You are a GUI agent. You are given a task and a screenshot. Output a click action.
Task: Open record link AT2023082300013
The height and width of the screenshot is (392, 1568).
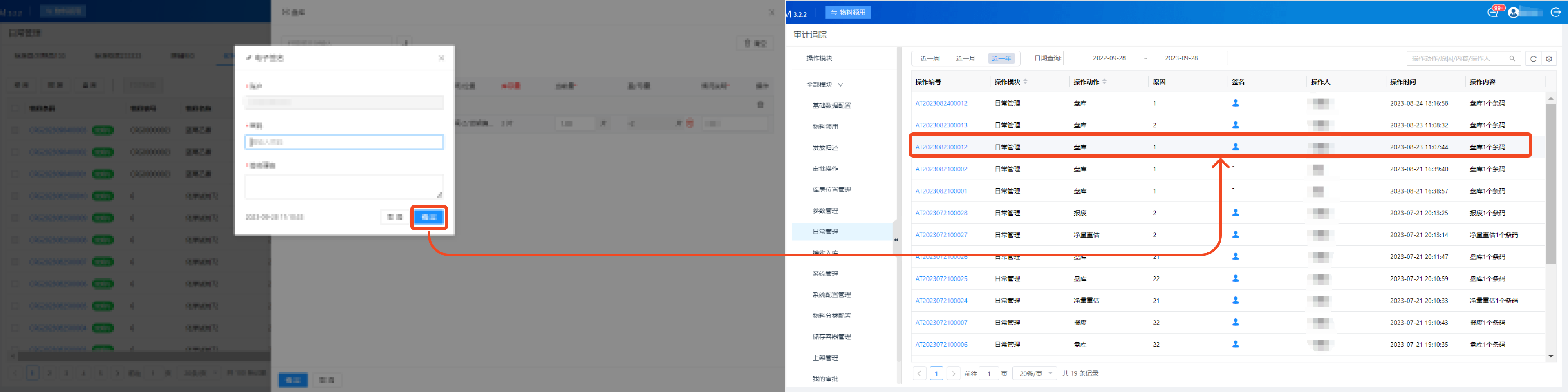tap(941, 125)
